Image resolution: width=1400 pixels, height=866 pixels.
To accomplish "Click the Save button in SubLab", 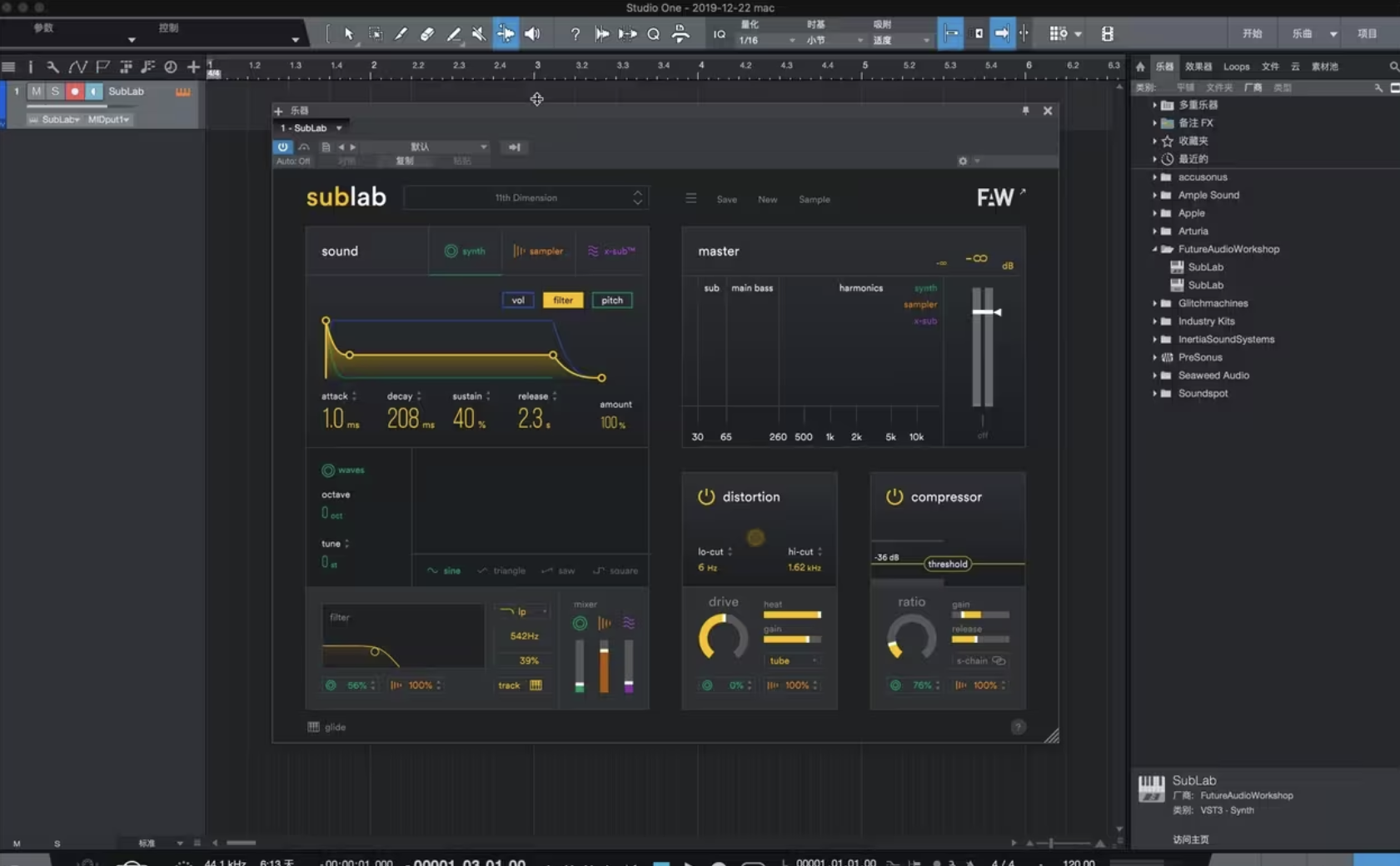I will (725, 199).
